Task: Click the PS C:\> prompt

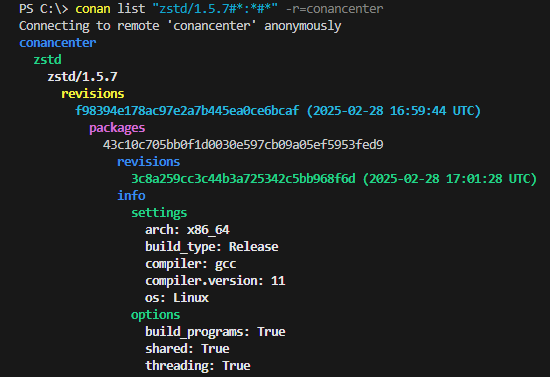Action: pos(43,8)
